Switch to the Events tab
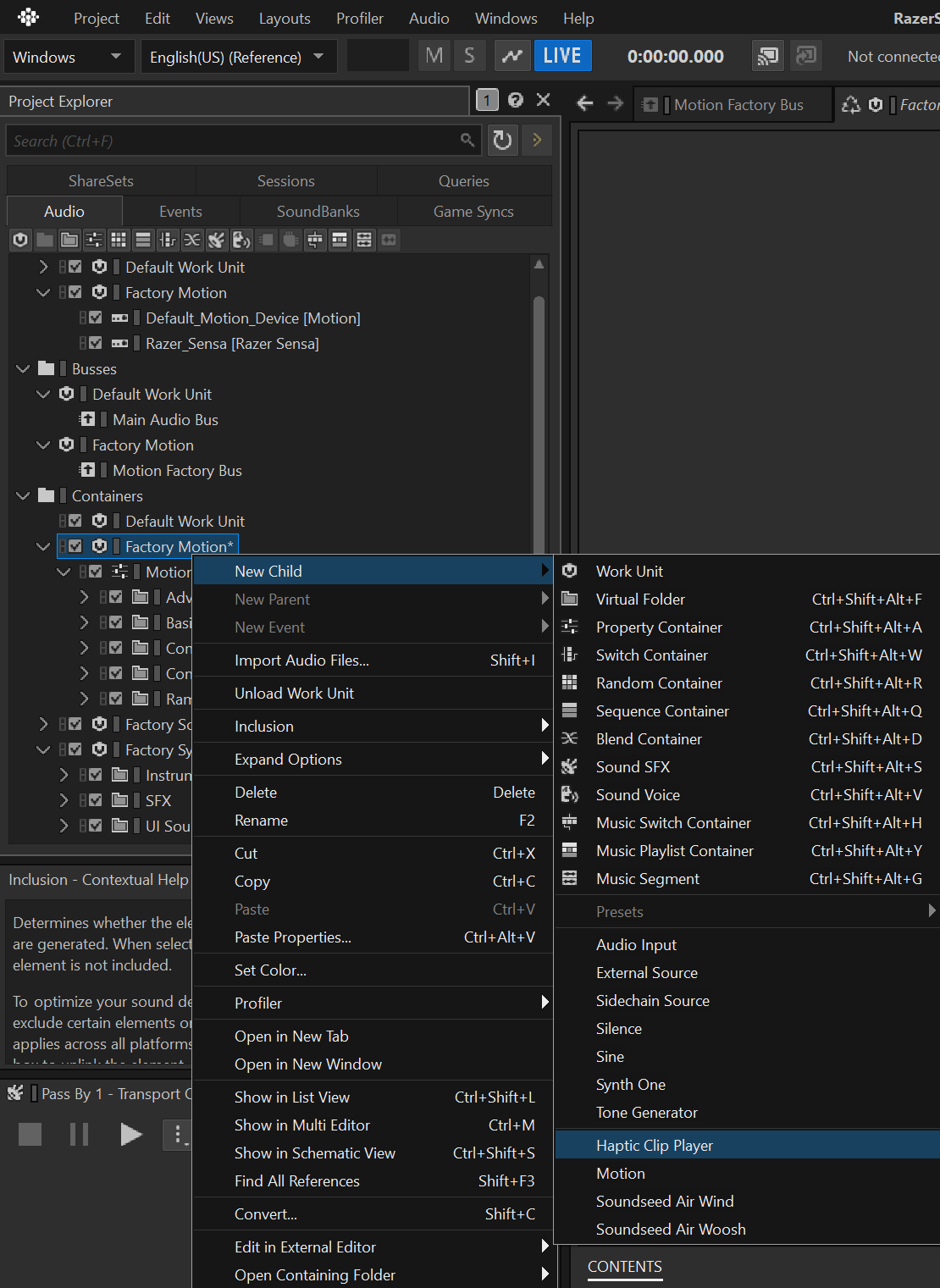940x1288 pixels. (180, 211)
